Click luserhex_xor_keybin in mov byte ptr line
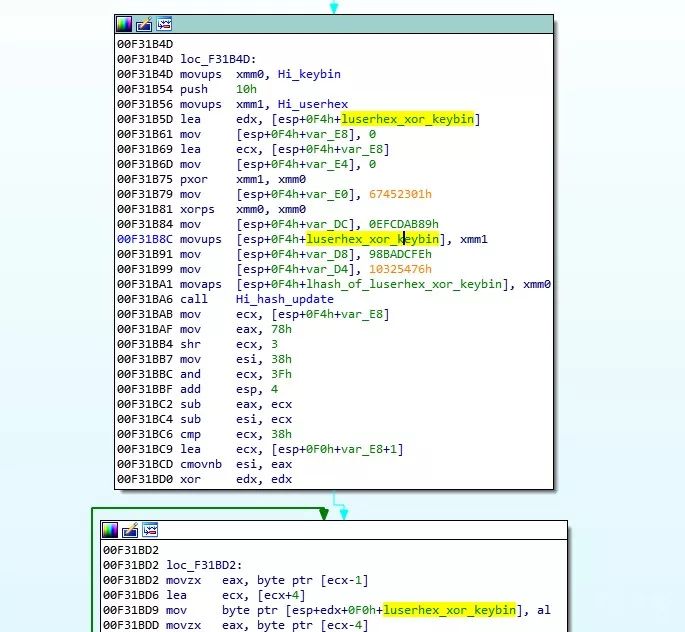This screenshot has height=632, width=685. click(x=450, y=610)
